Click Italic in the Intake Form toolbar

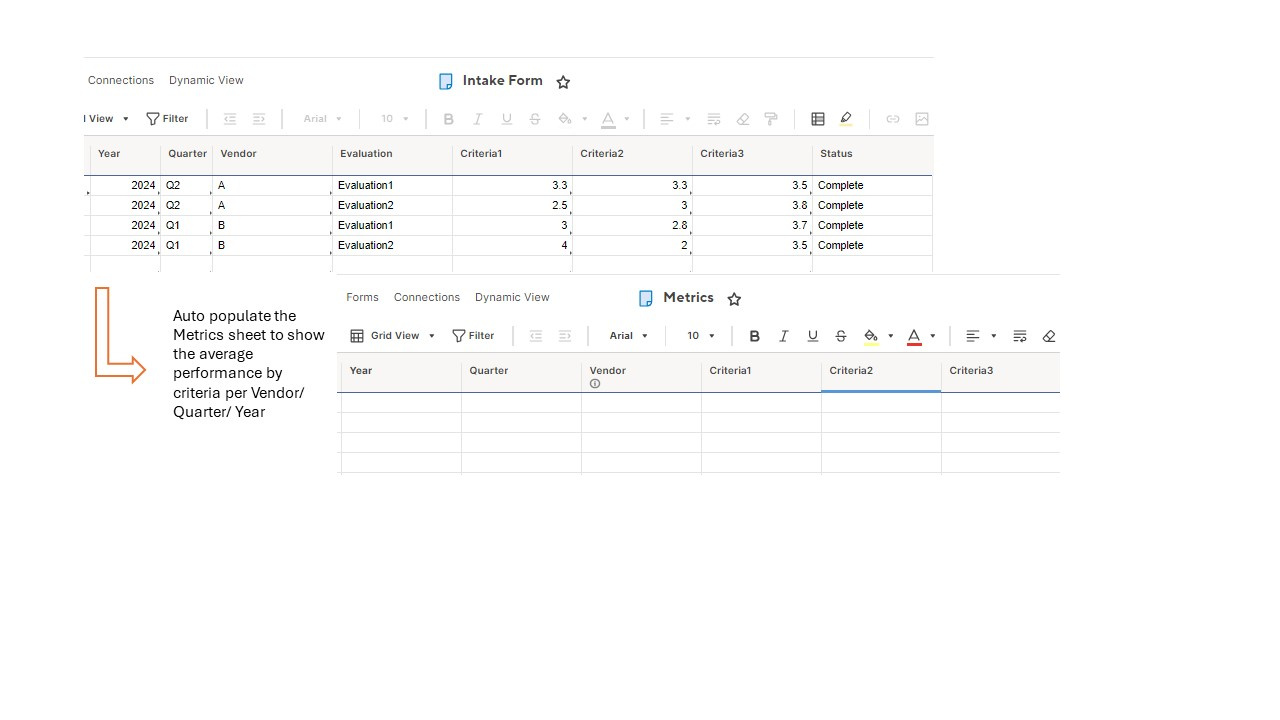pos(478,119)
